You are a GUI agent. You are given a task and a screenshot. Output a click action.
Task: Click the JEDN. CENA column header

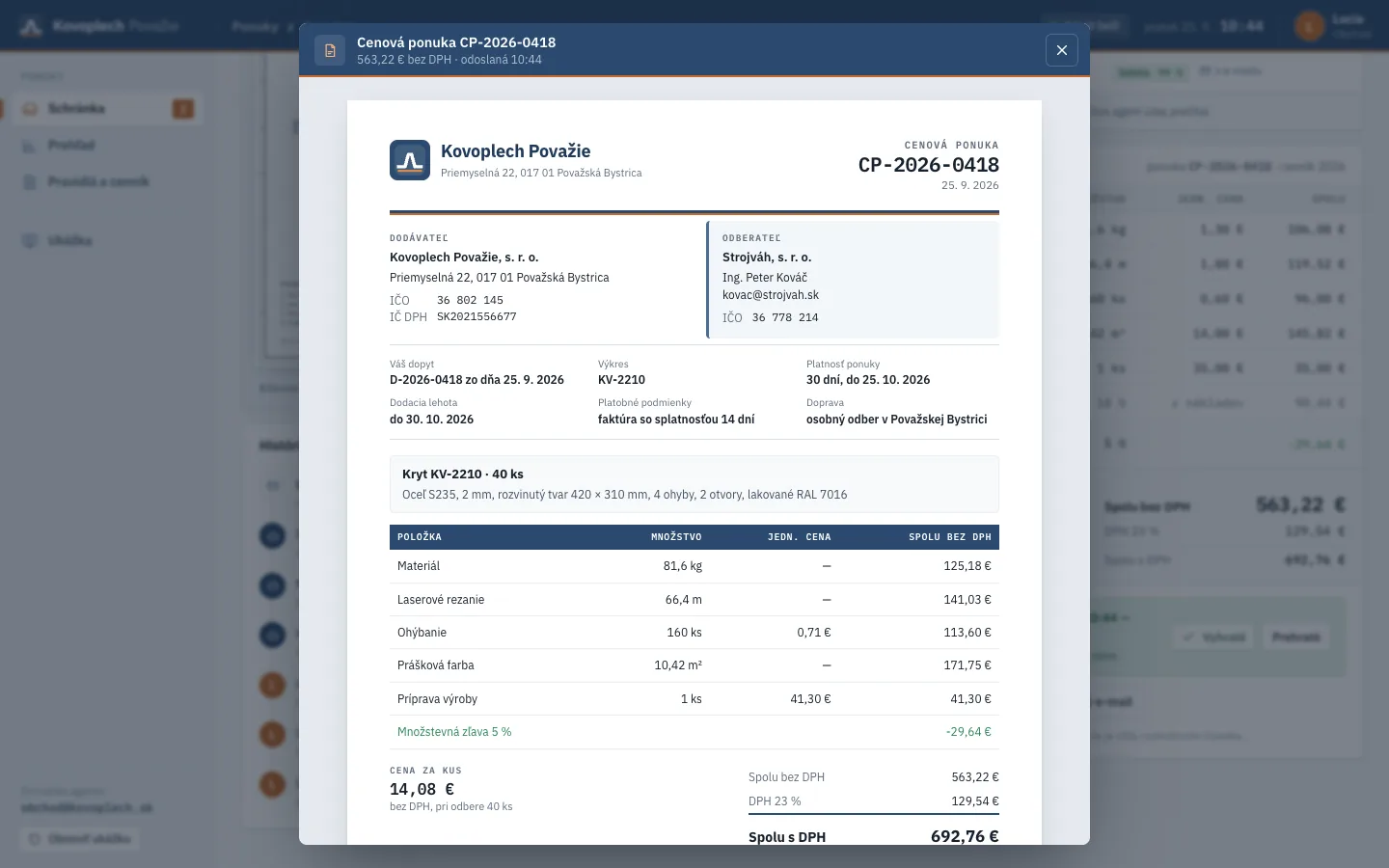(x=799, y=537)
